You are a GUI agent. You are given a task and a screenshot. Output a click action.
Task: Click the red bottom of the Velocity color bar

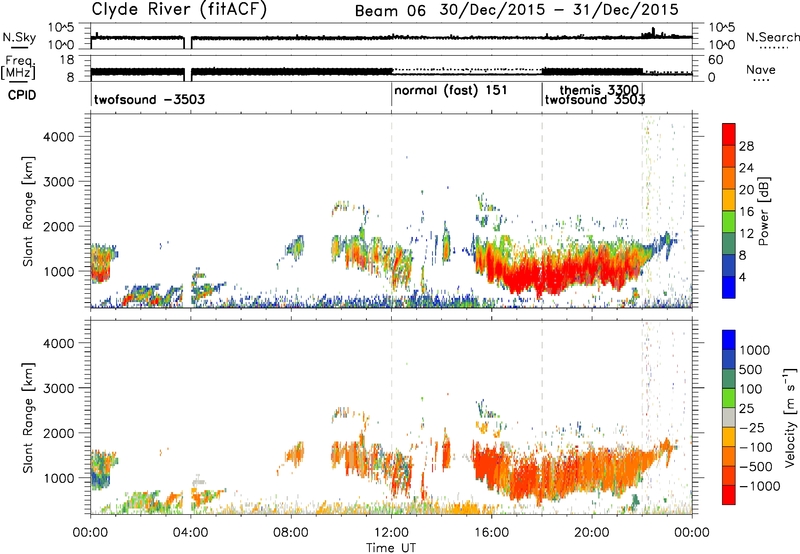(729, 495)
